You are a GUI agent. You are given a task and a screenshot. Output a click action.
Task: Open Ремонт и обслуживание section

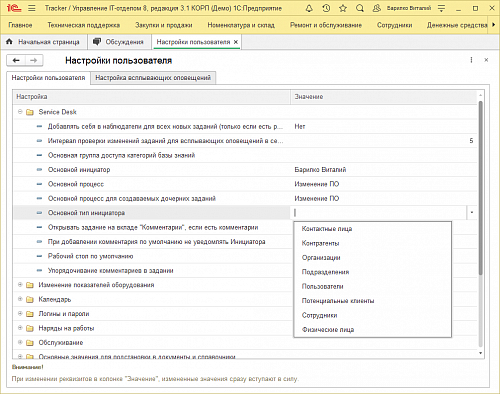click(x=326, y=25)
